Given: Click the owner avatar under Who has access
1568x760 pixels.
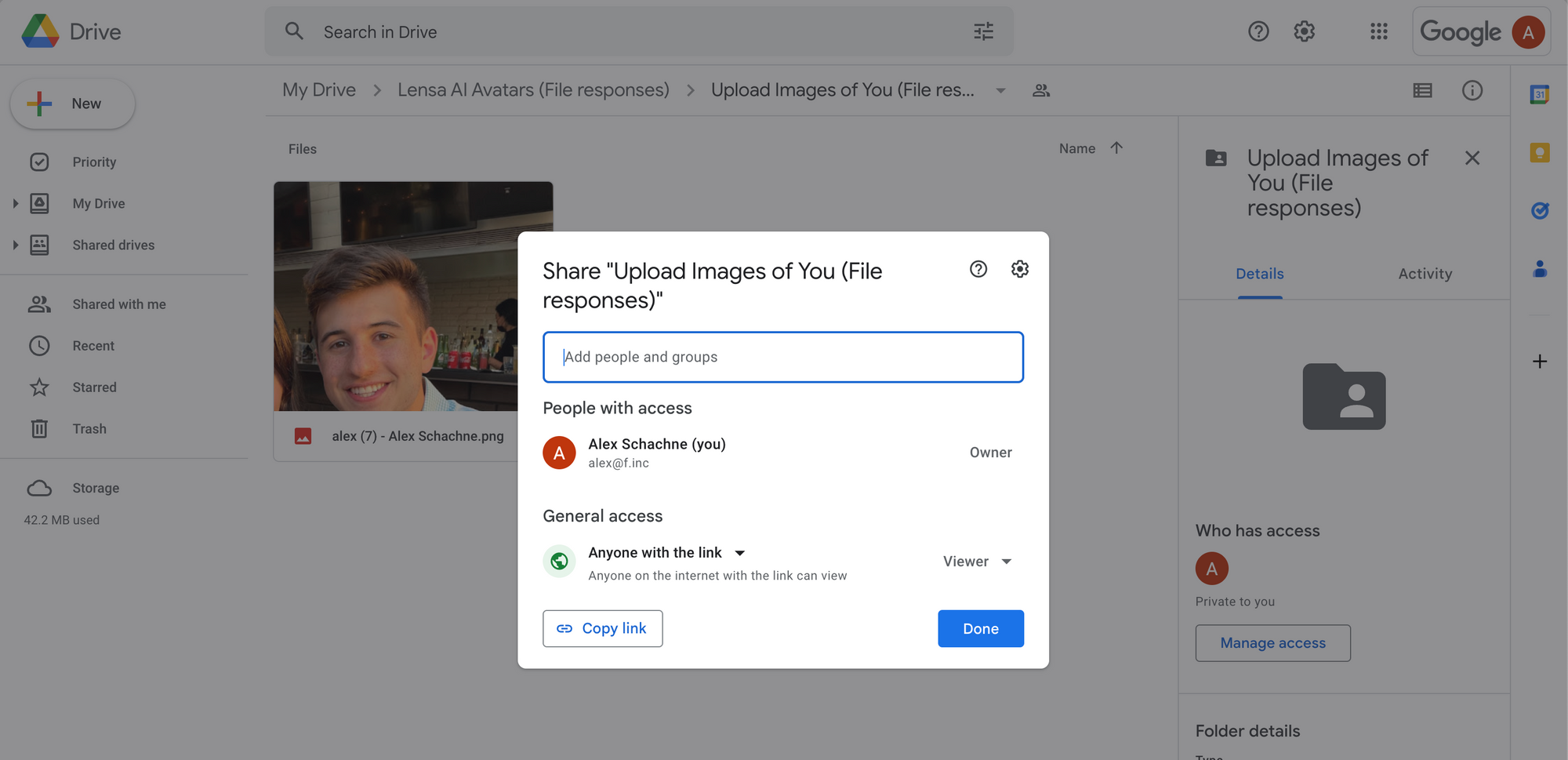Looking at the screenshot, I should pos(1211,569).
